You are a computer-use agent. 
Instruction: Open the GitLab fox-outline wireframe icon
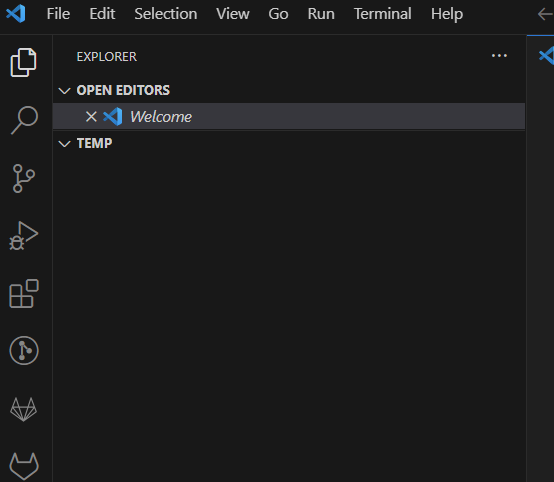pos(24,409)
